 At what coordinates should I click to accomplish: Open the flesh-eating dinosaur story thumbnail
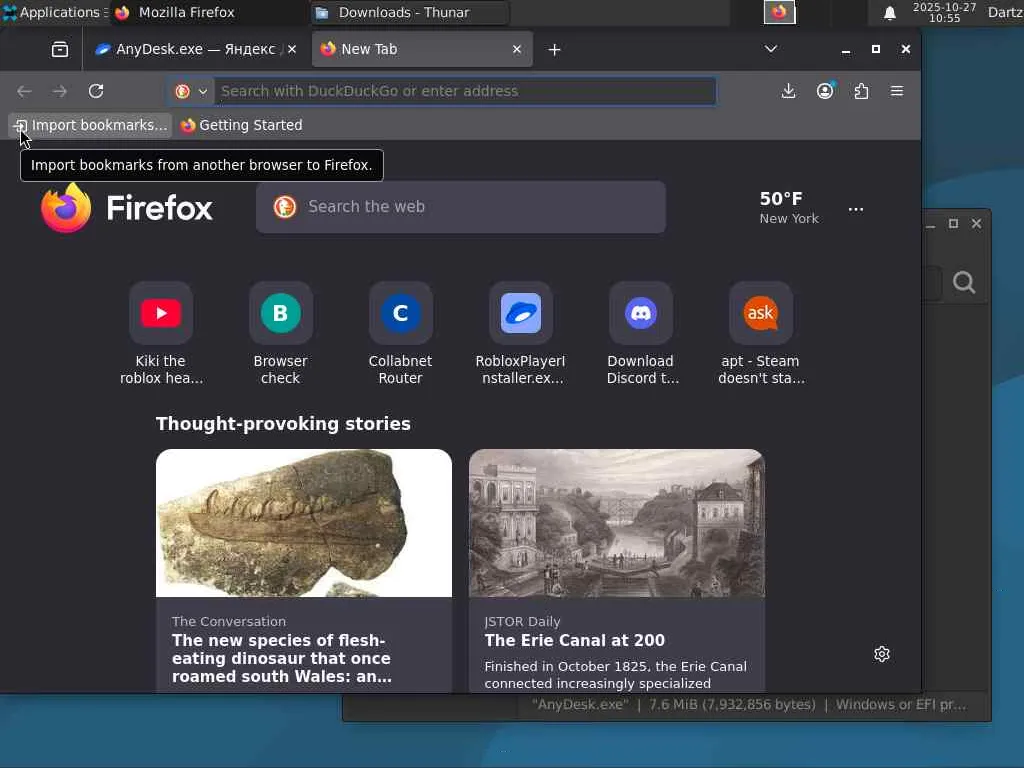coord(304,523)
